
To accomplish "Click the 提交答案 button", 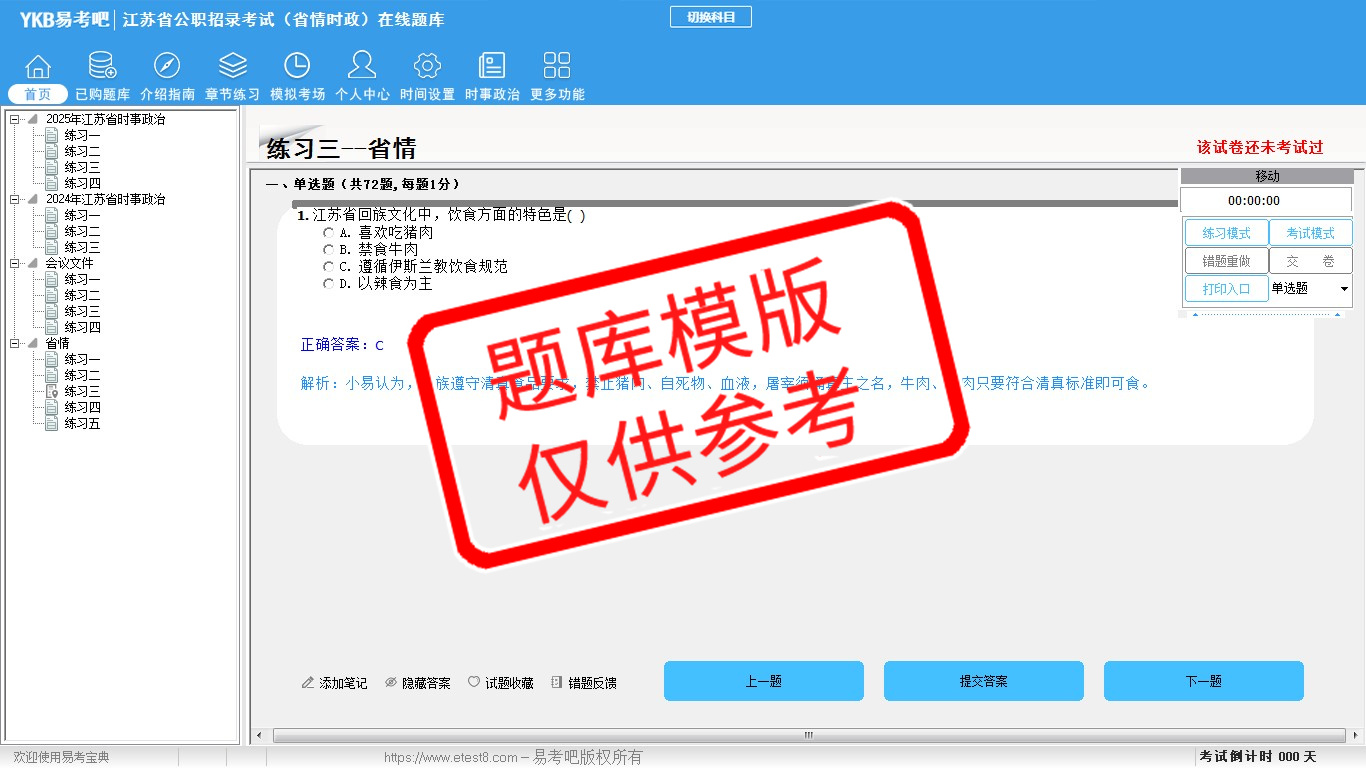I will click(x=983, y=681).
